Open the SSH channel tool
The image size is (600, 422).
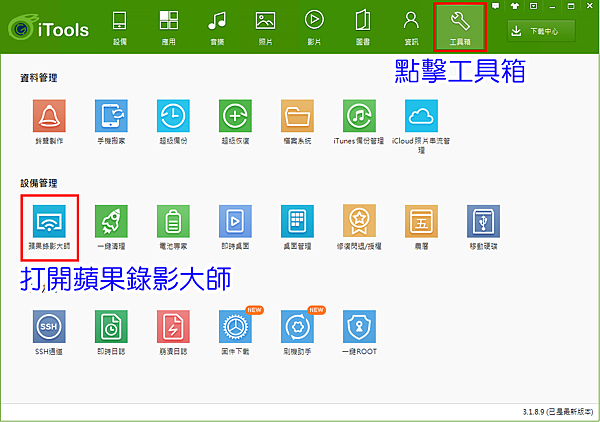[x=49, y=326]
